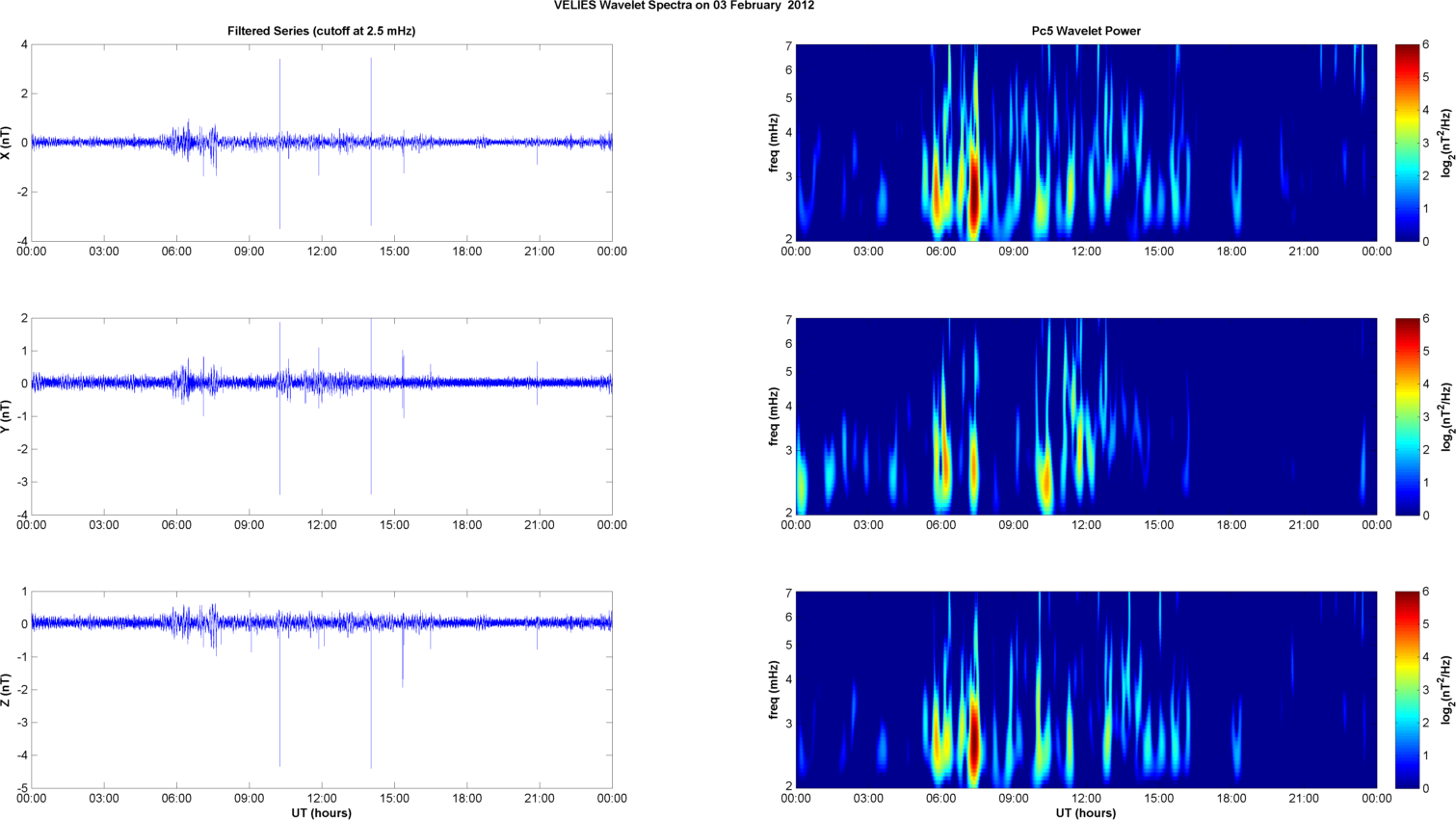Click the log2(nT²/Hz) label of the middle colorbar
Viewport: 1456px width, 820px height.
point(1446,416)
